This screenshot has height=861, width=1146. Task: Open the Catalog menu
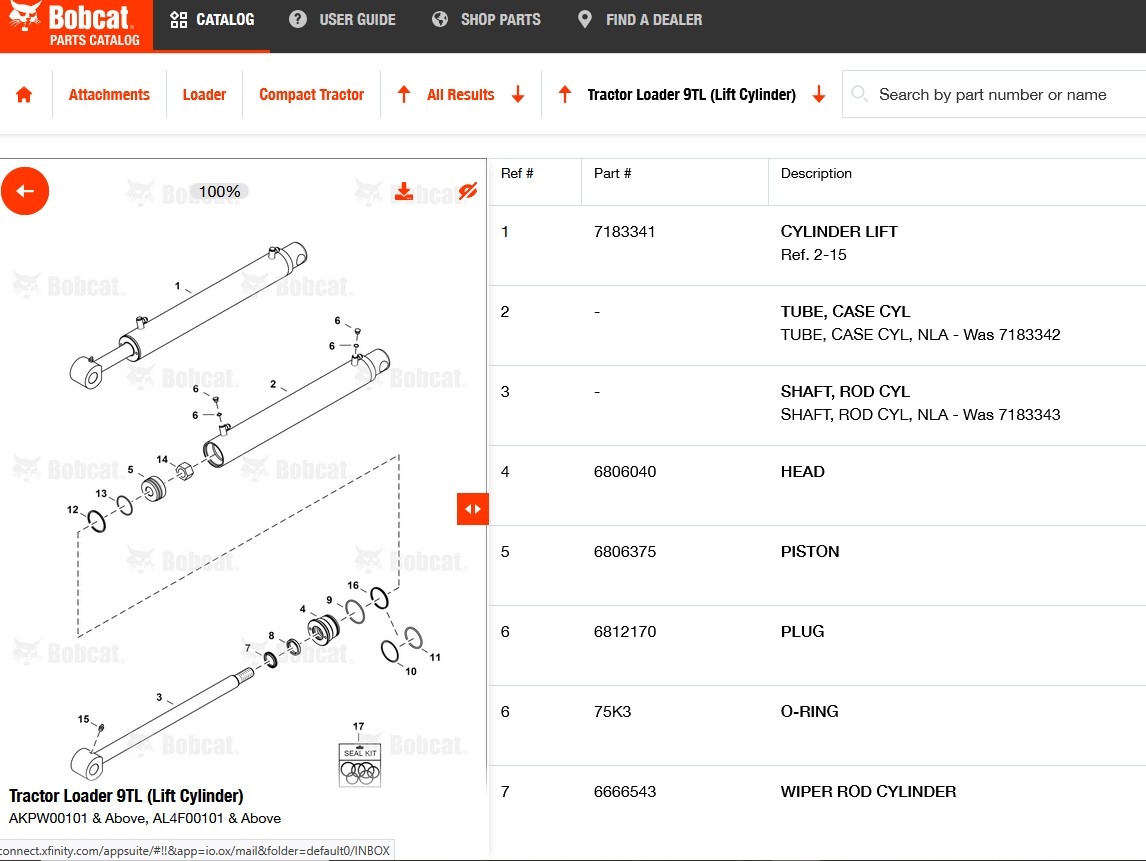(x=212, y=20)
